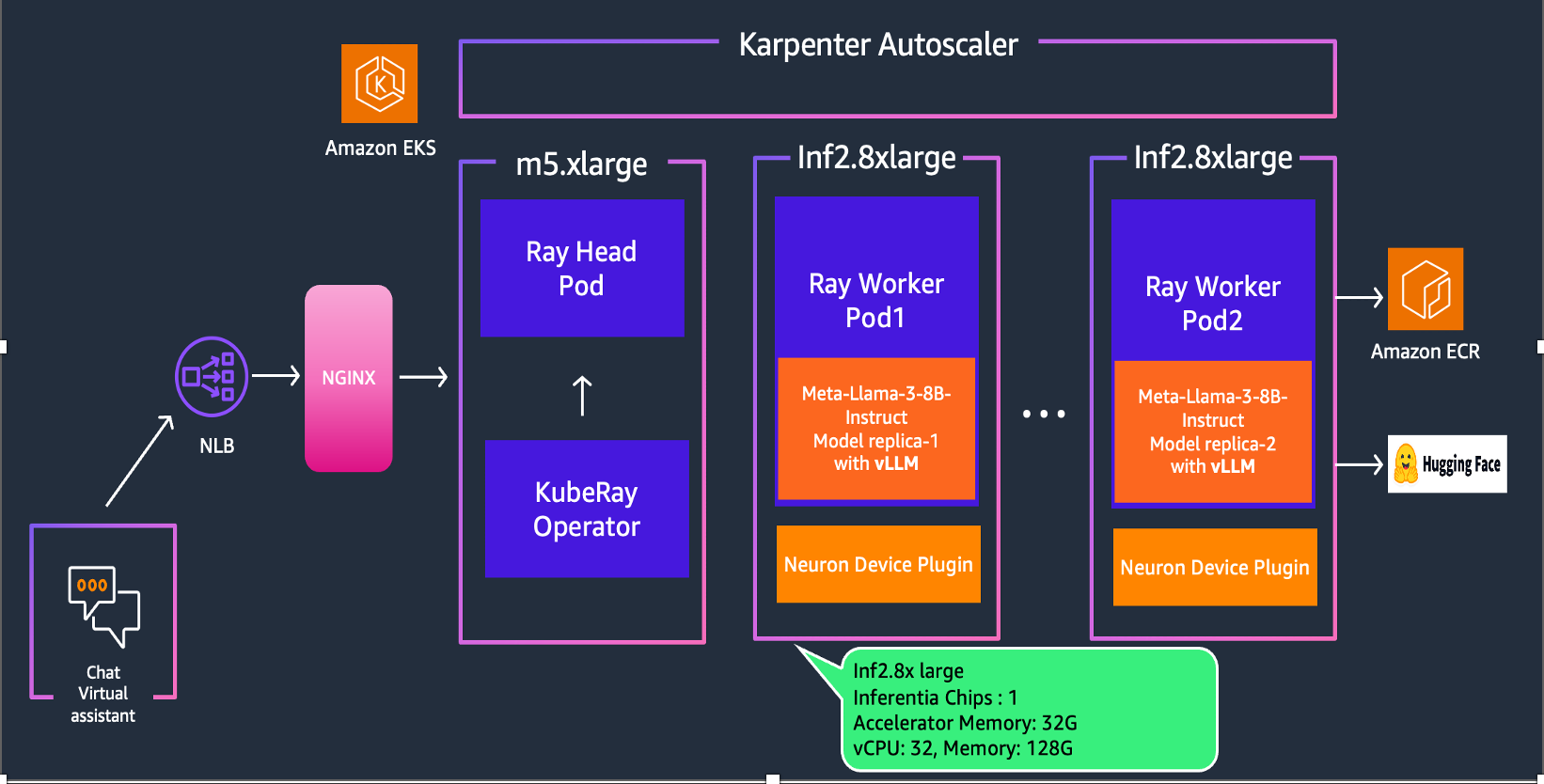1544x784 pixels.
Task: Select the KubeRay Operator box
Action: [x=587, y=509]
